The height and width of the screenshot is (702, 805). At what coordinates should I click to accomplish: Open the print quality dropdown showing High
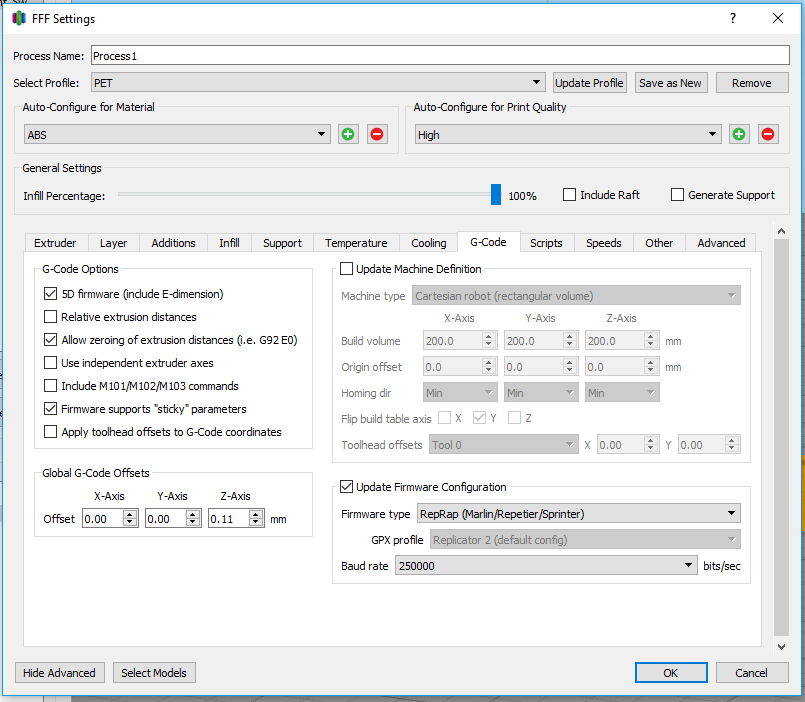click(x=568, y=135)
